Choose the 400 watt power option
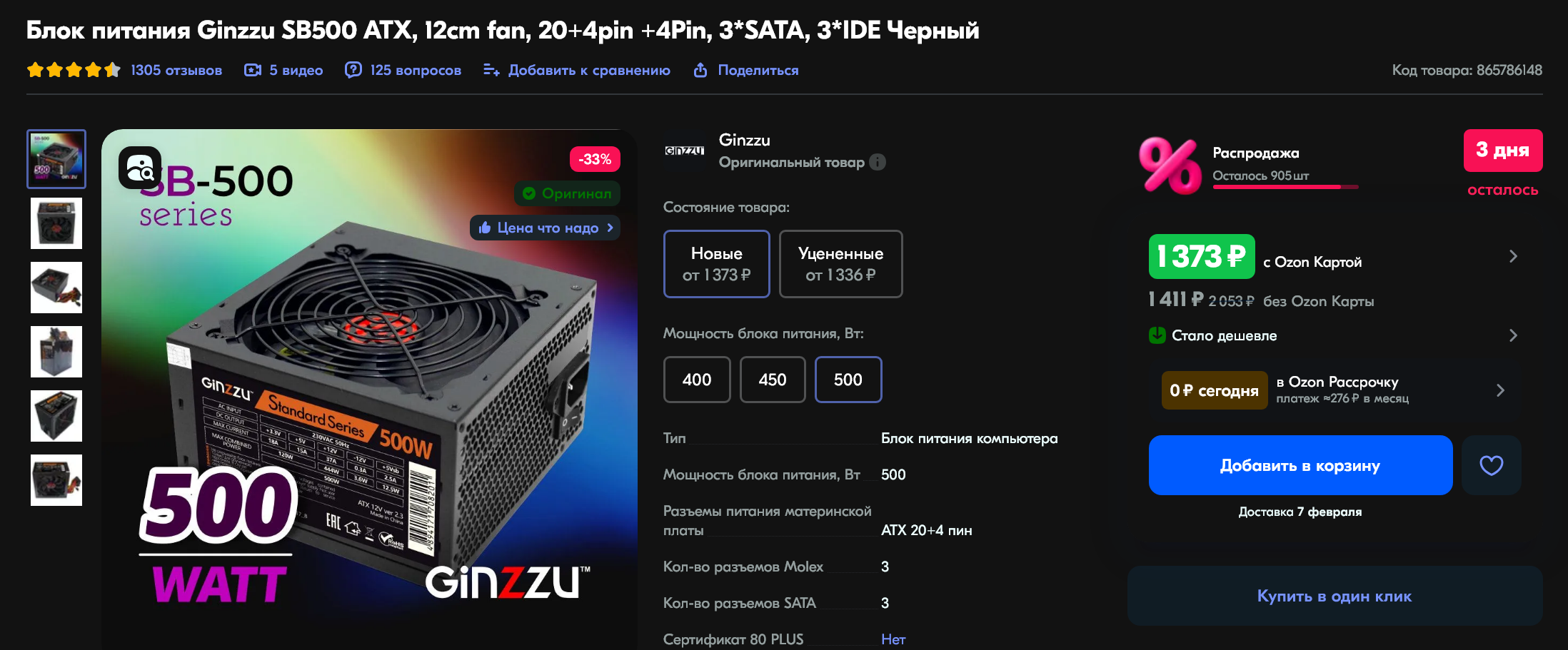 coord(697,380)
